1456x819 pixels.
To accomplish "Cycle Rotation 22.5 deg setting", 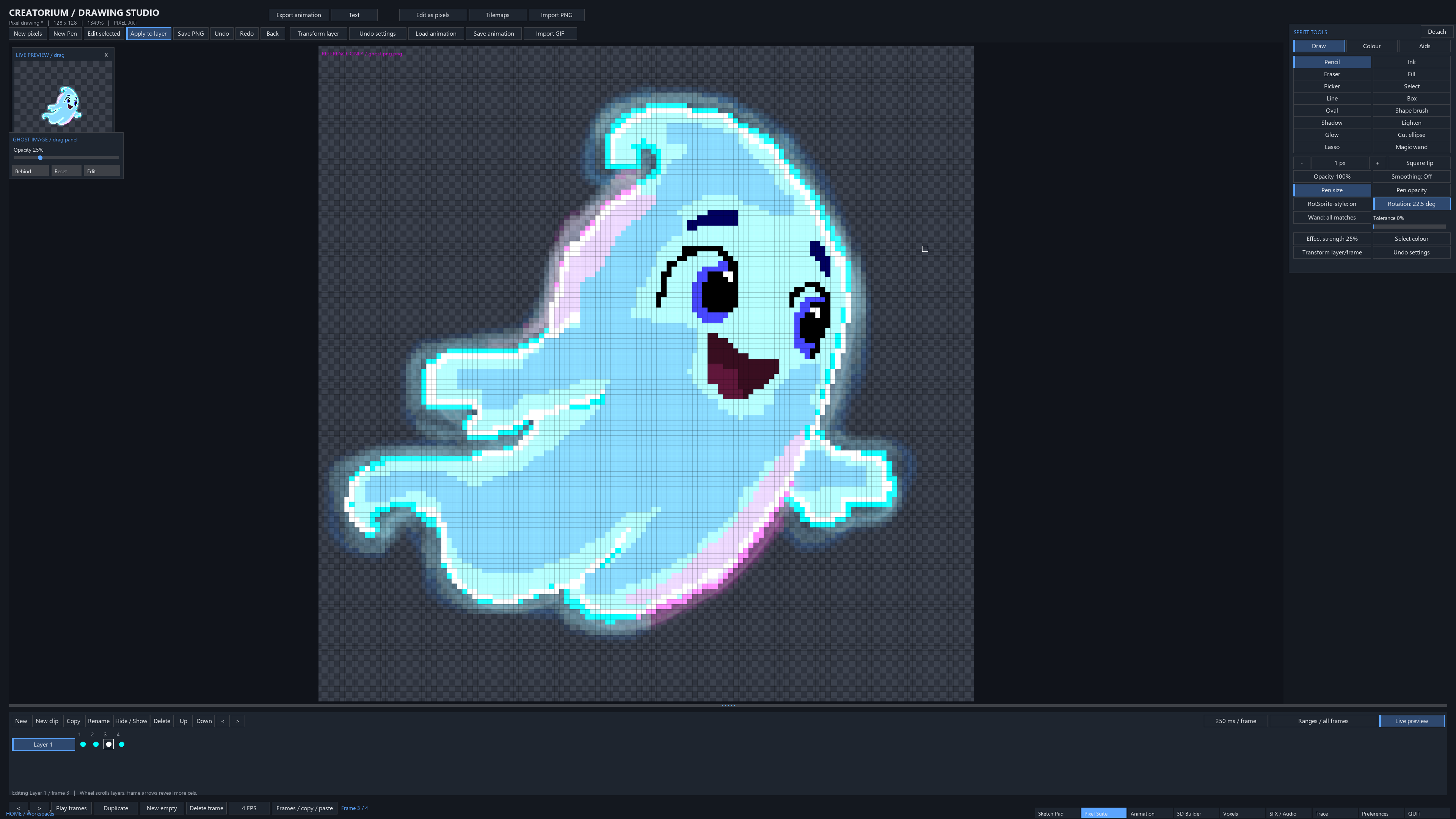I will pyautogui.click(x=1411, y=204).
